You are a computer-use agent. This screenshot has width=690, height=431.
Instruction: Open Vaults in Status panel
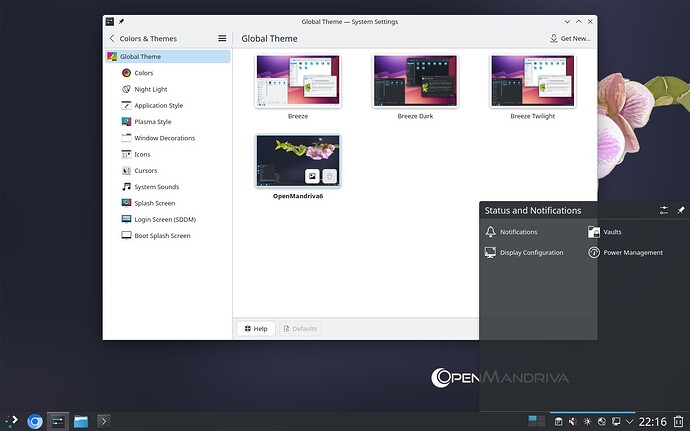605,232
